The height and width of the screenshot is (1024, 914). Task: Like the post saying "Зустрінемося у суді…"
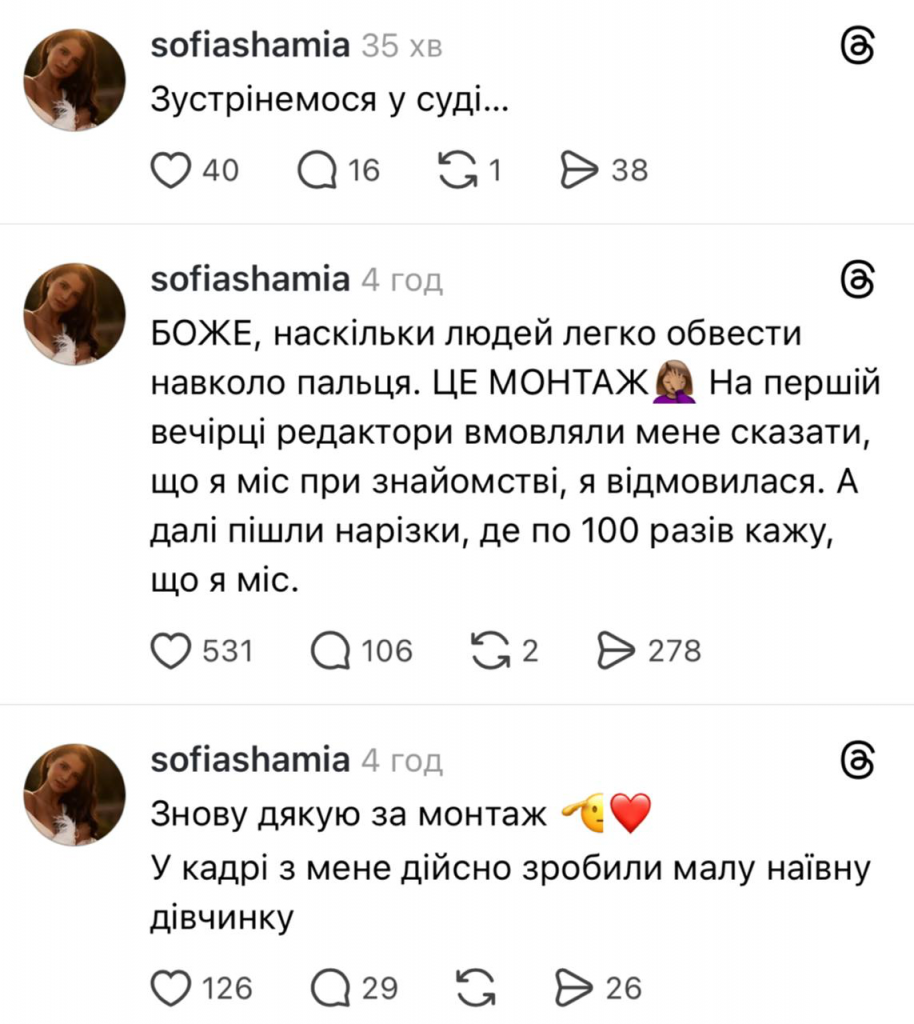173,170
